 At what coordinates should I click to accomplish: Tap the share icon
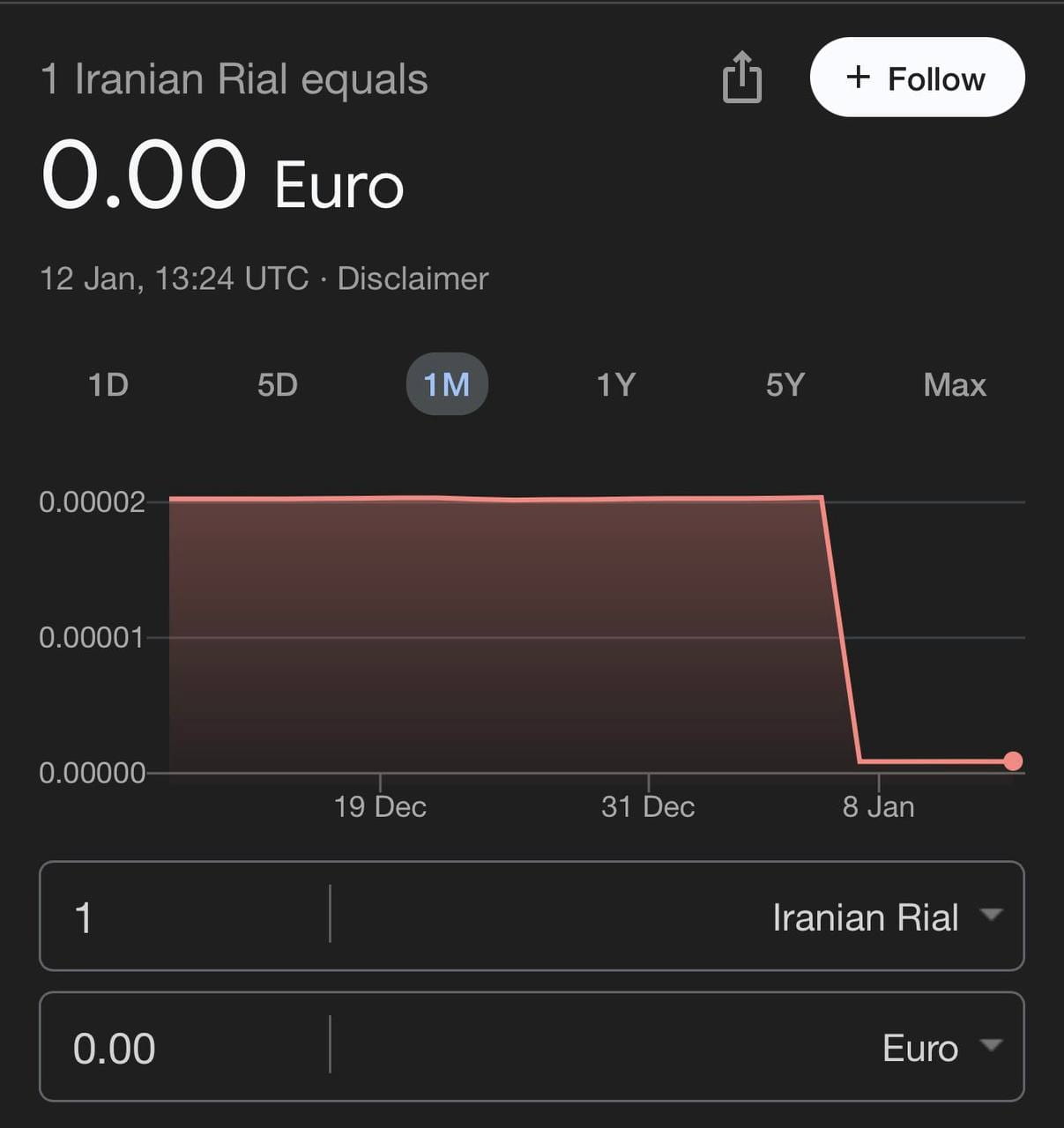click(741, 78)
